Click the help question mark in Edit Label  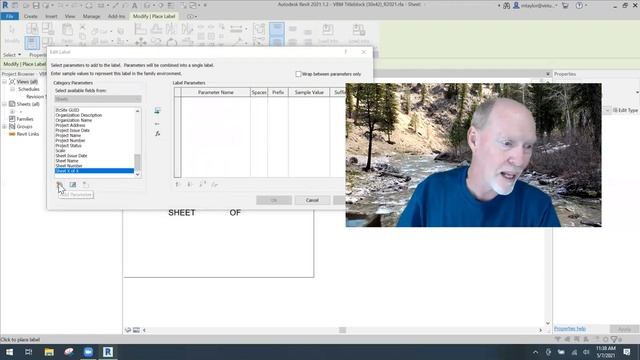[x=346, y=52]
